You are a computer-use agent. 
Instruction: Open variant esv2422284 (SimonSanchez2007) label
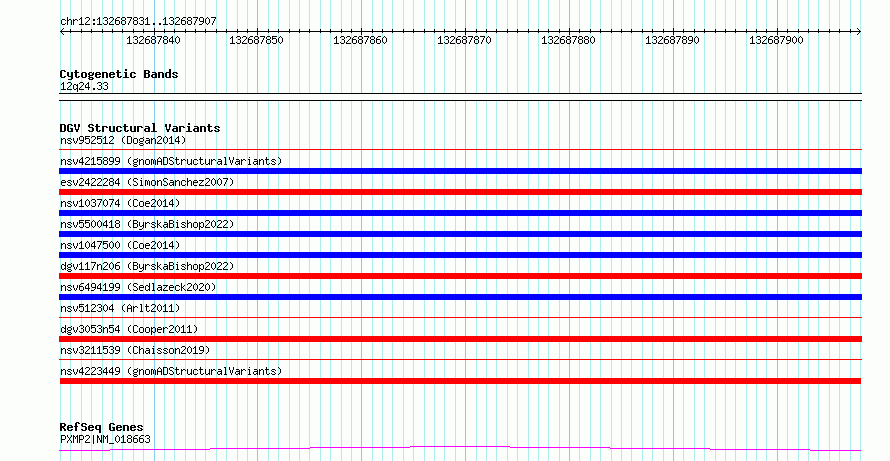[x=147, y=182]
